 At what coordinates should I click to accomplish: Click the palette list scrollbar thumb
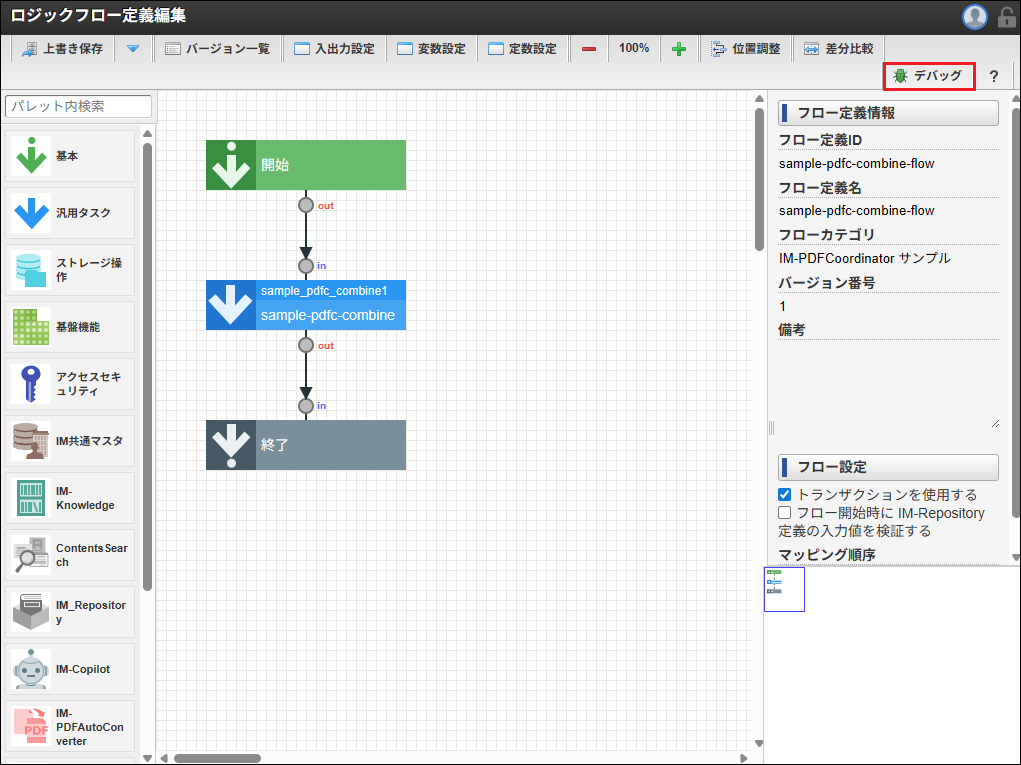pos(147,368)
